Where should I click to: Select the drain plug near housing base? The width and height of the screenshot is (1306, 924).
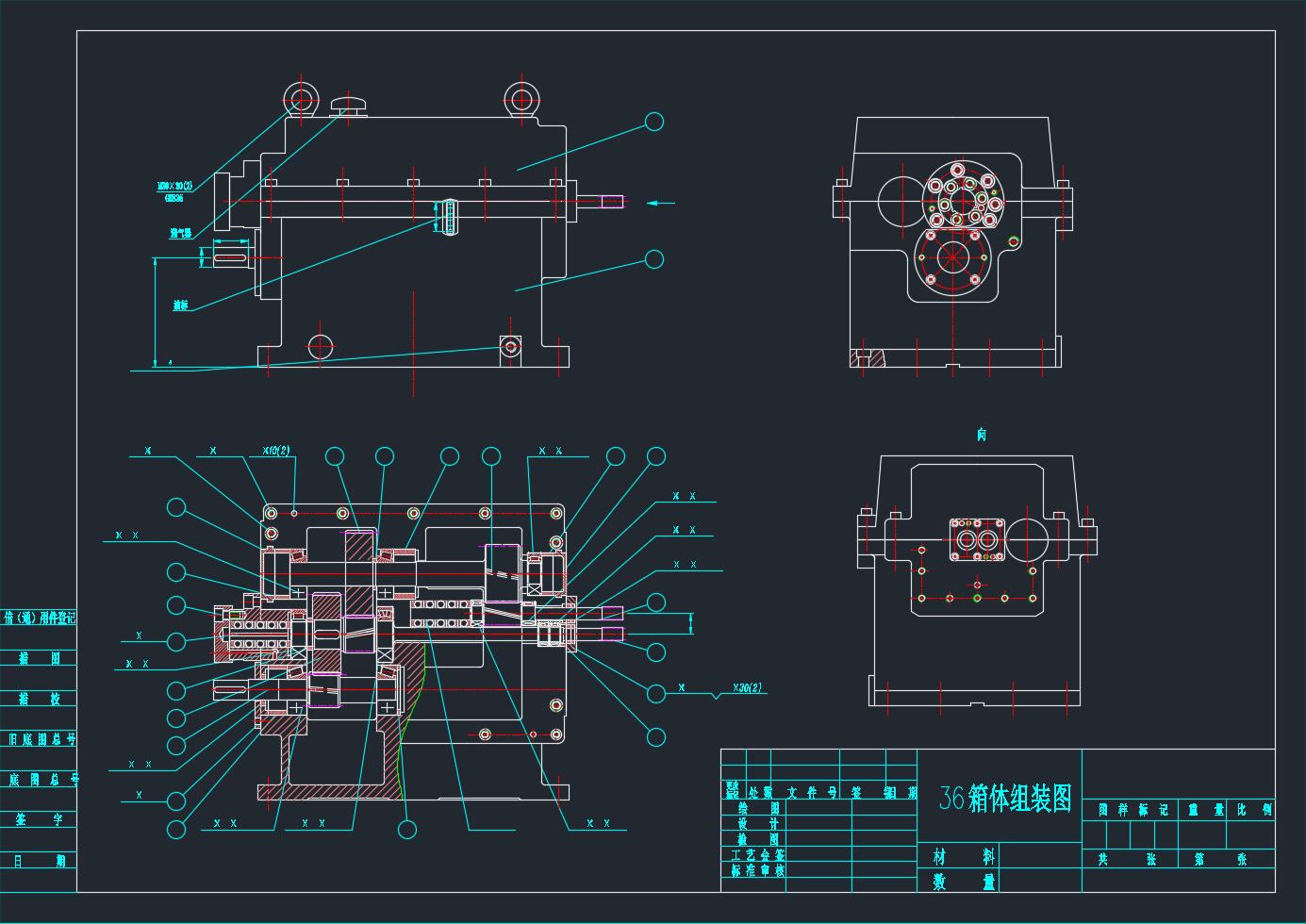510,347
